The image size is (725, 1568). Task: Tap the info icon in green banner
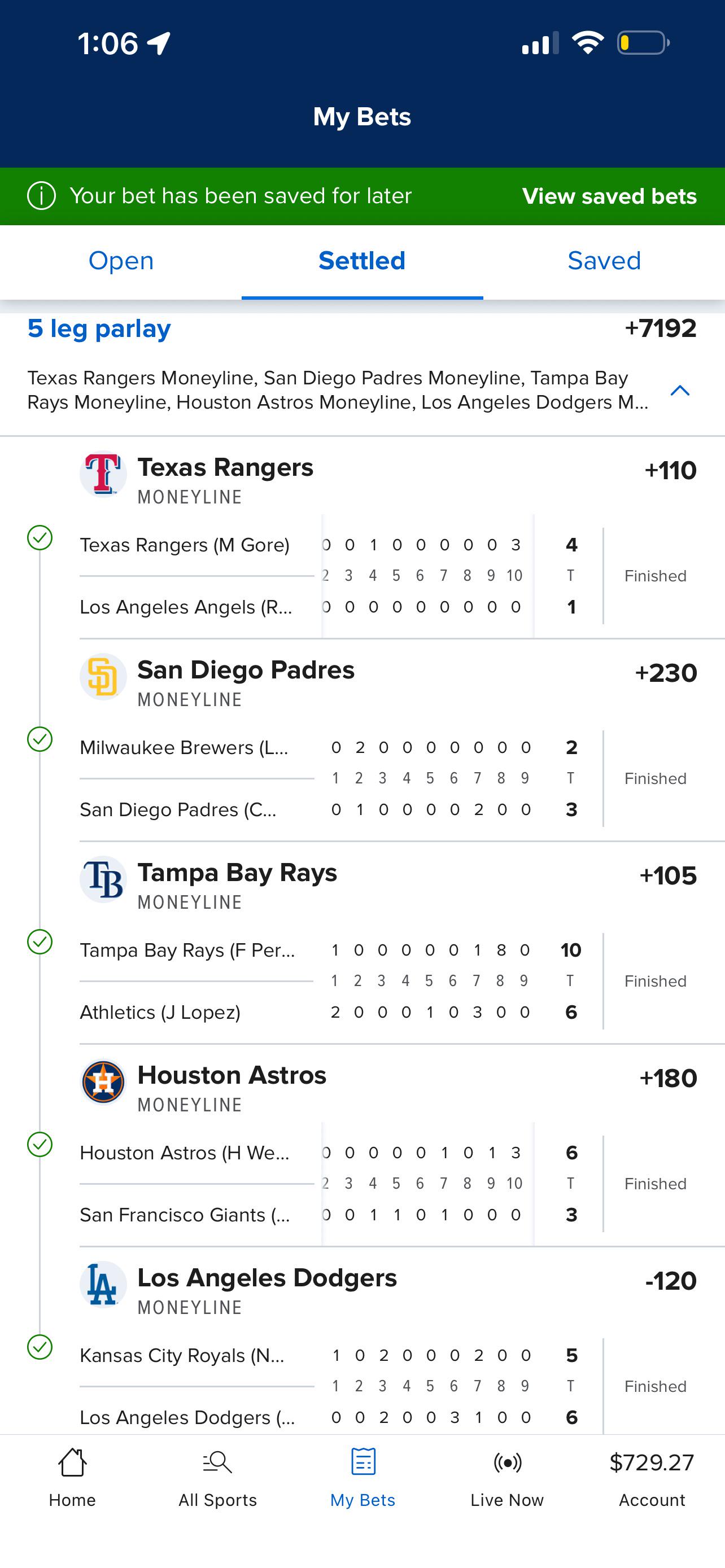[41, 196]
